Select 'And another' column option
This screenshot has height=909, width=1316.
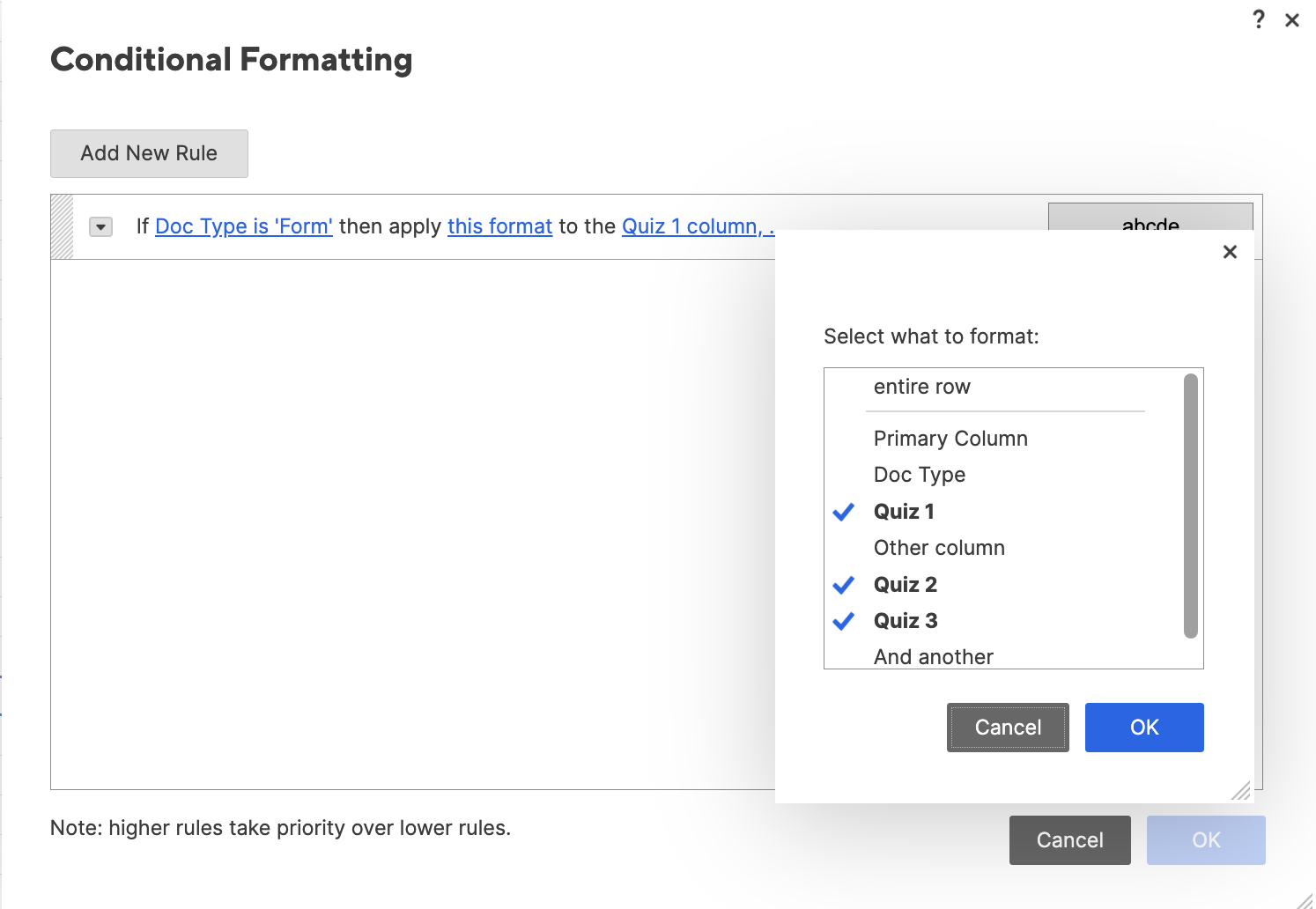[934, 656]
